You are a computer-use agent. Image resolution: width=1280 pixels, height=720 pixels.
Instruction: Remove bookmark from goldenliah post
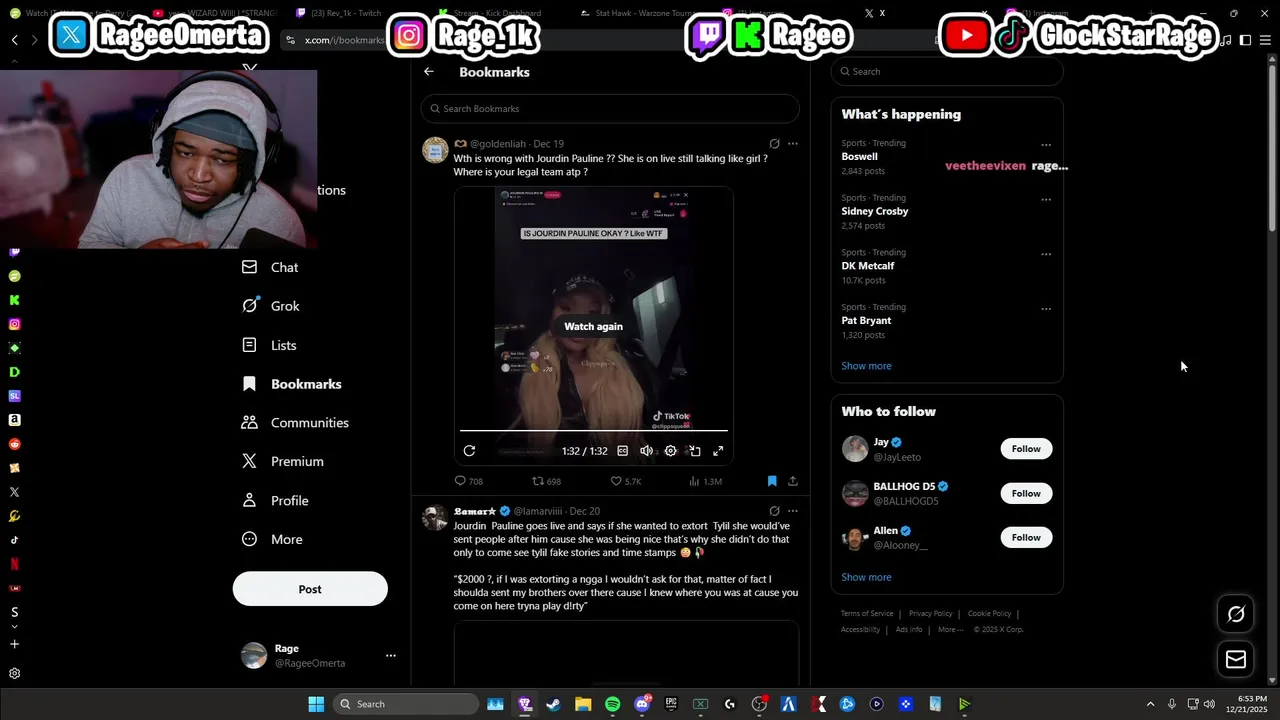pyautogui.click(x=772, y=481)
